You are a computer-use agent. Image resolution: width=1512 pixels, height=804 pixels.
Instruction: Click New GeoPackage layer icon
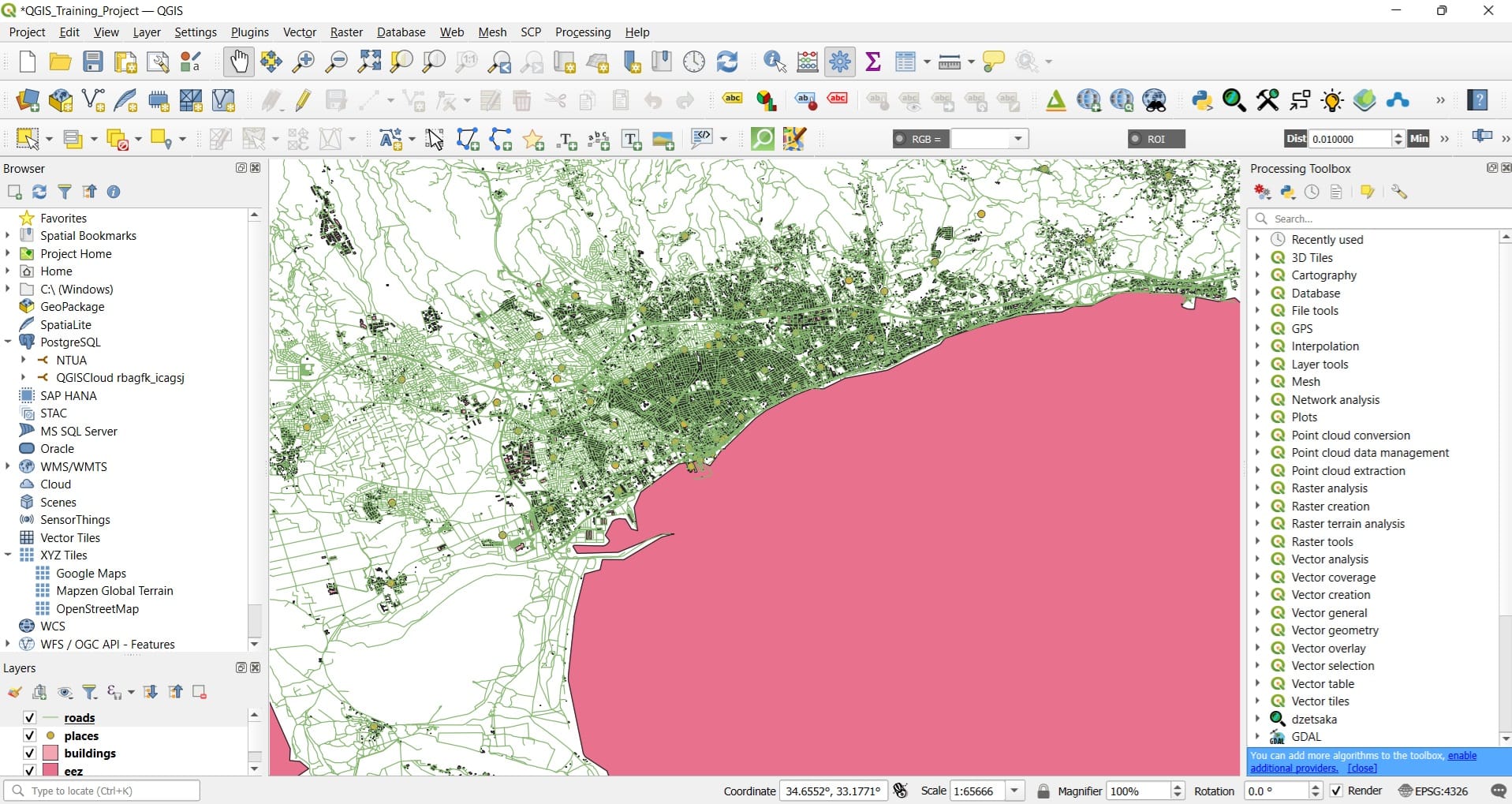click(x=60, y=100)
